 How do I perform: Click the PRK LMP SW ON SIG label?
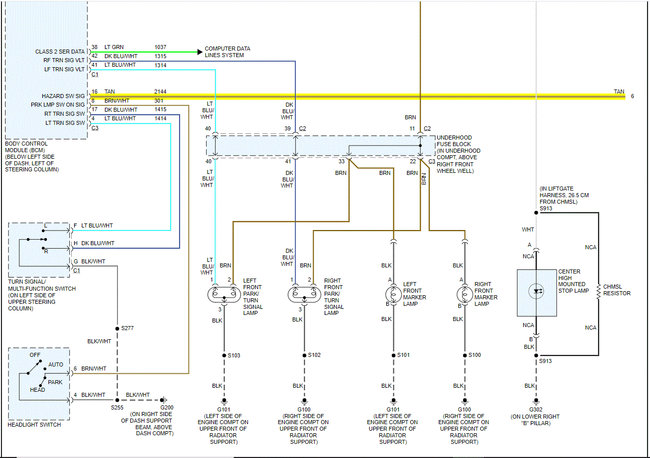58,105
